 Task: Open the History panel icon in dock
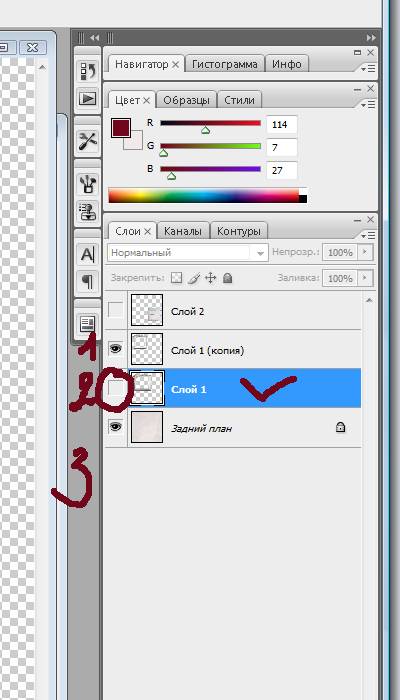[88, 71]
